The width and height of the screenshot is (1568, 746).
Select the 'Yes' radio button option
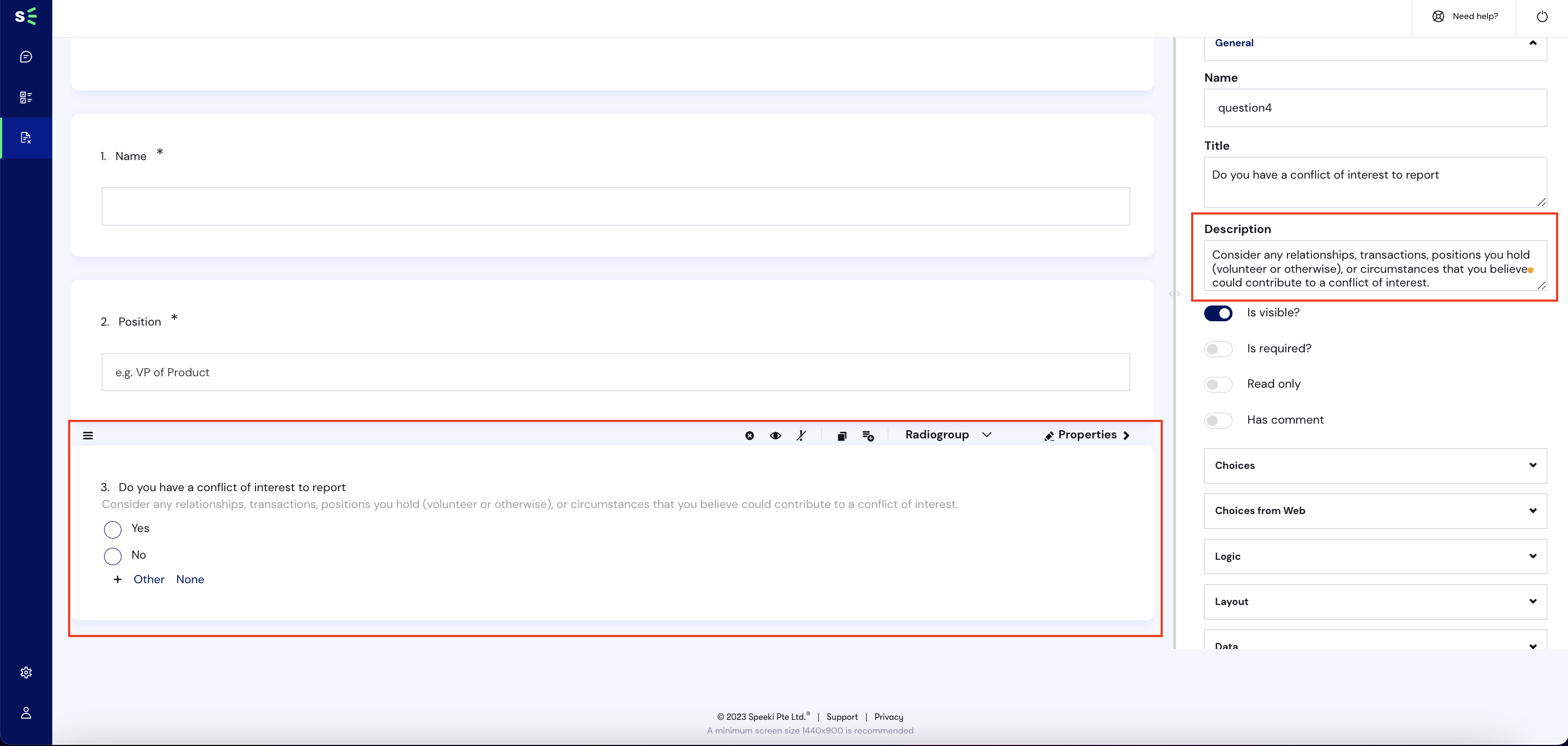coord(112,528)
